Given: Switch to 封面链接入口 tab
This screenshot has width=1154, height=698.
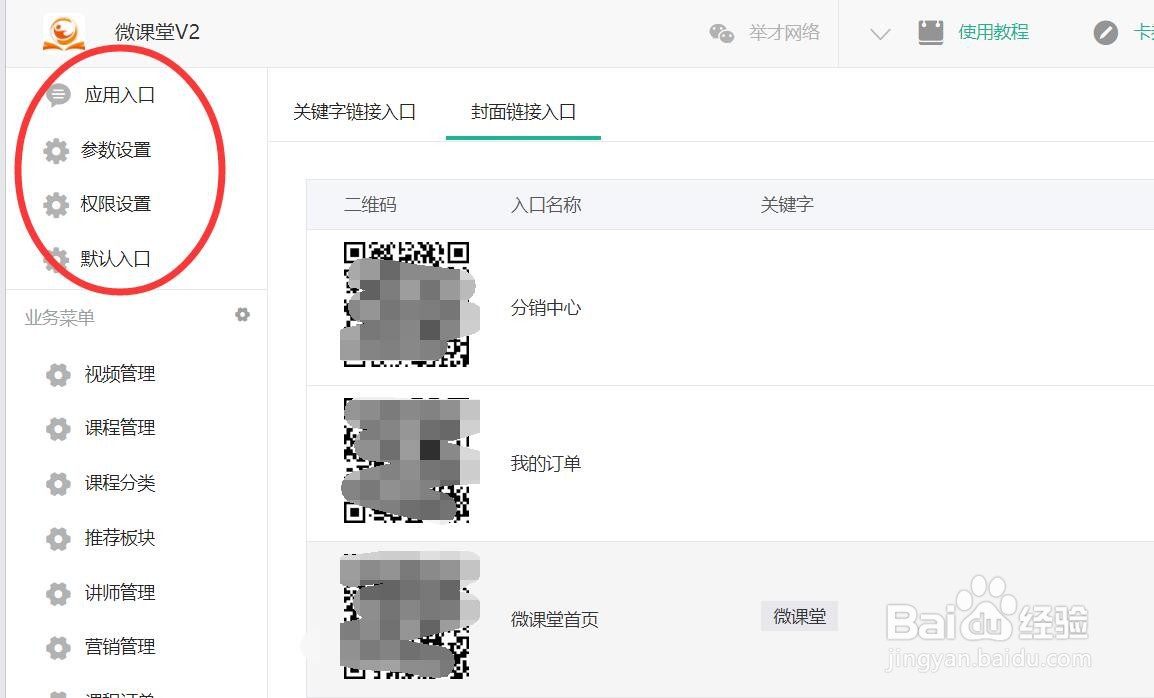Looking at the screenshot, I should coord(523,112).
